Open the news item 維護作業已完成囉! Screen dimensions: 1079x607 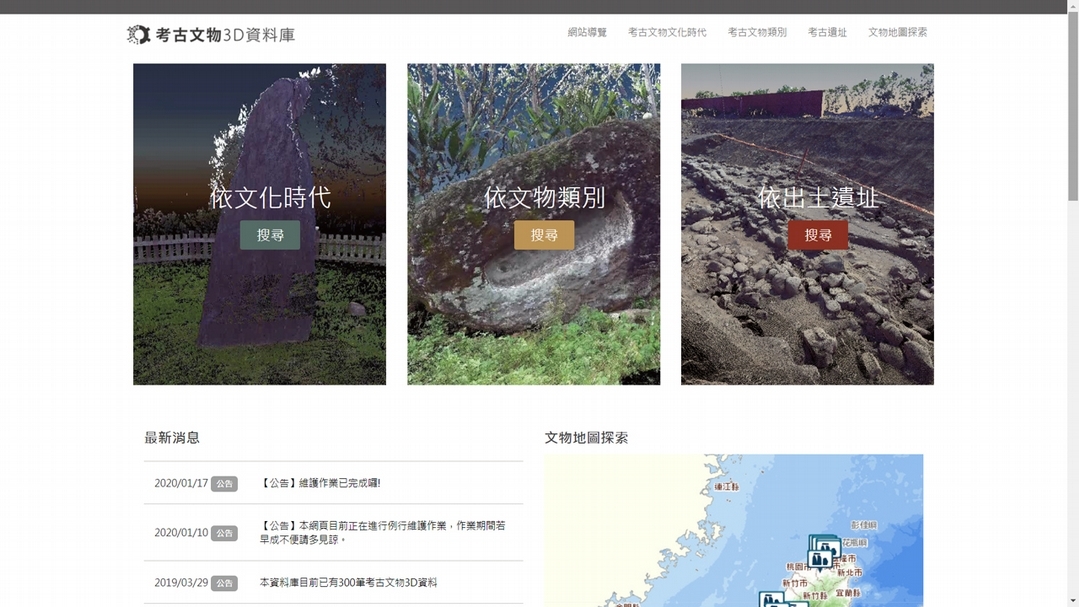(320, 483)
